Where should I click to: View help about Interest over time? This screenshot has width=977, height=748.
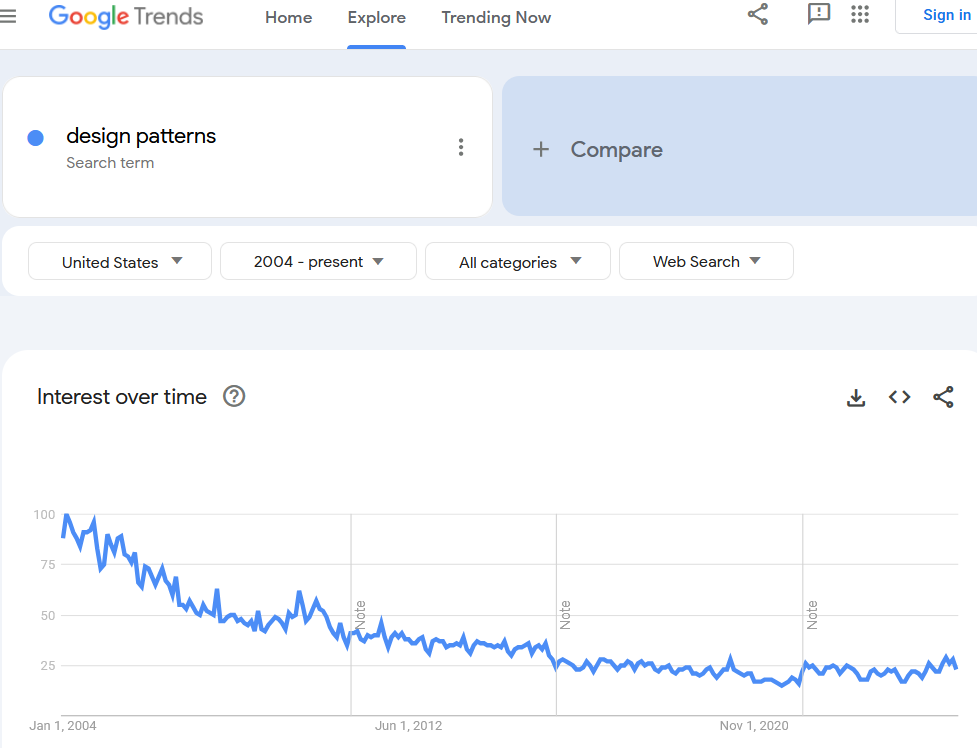point(234,396)
